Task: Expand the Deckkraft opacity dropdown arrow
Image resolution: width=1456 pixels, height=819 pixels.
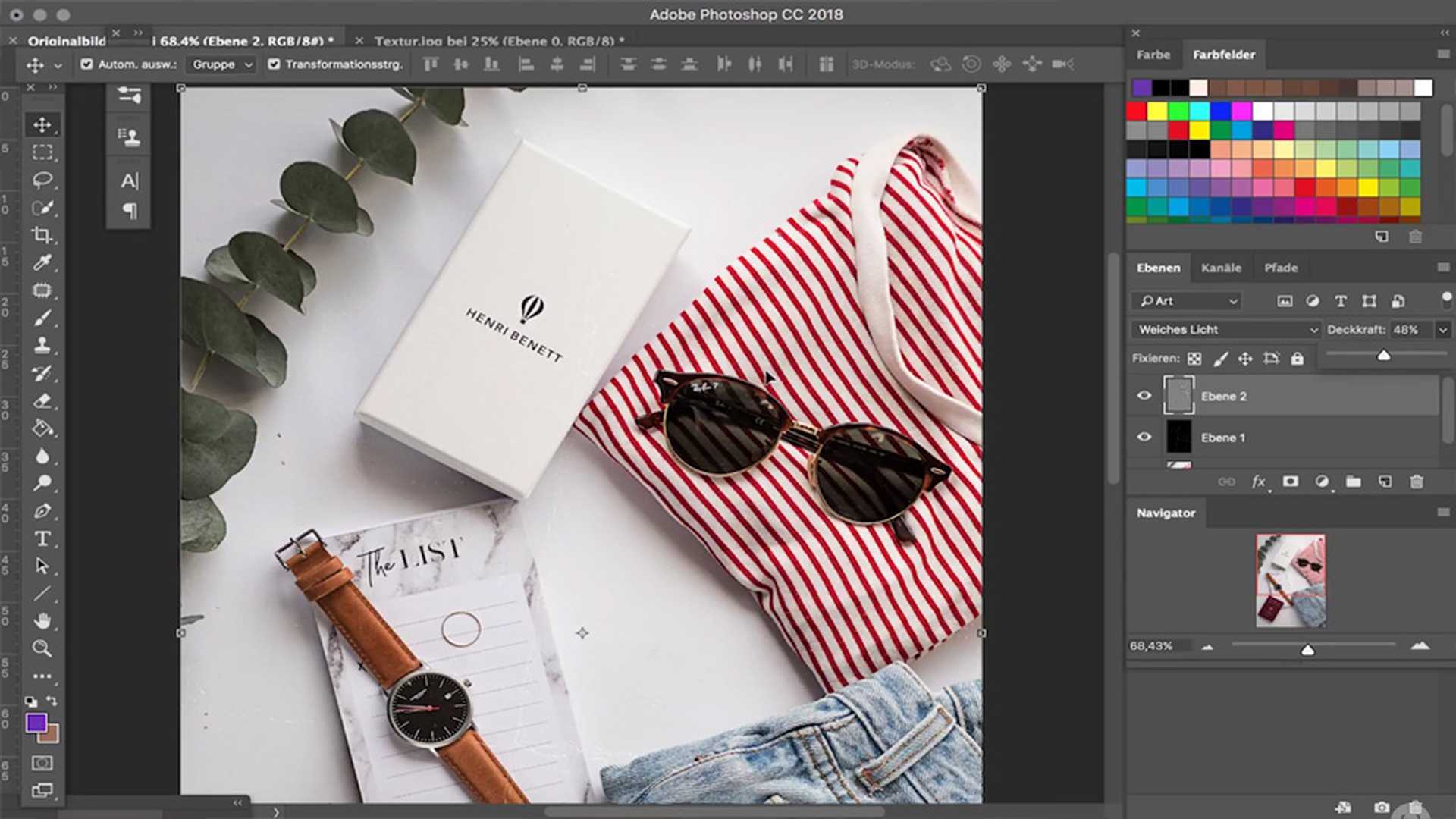Action: tap(1442, 330)
